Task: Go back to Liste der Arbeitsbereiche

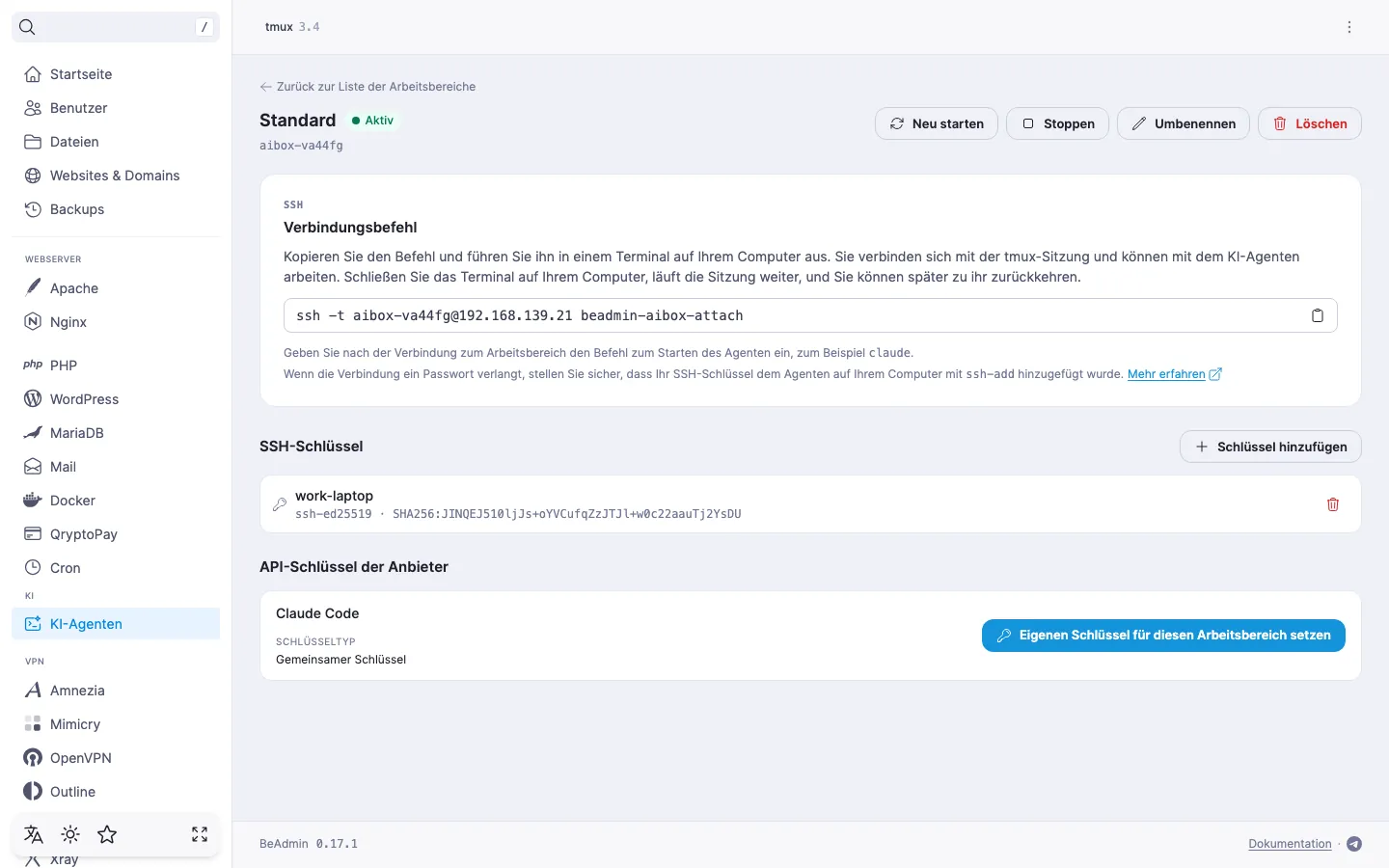Action: point(368,87)
